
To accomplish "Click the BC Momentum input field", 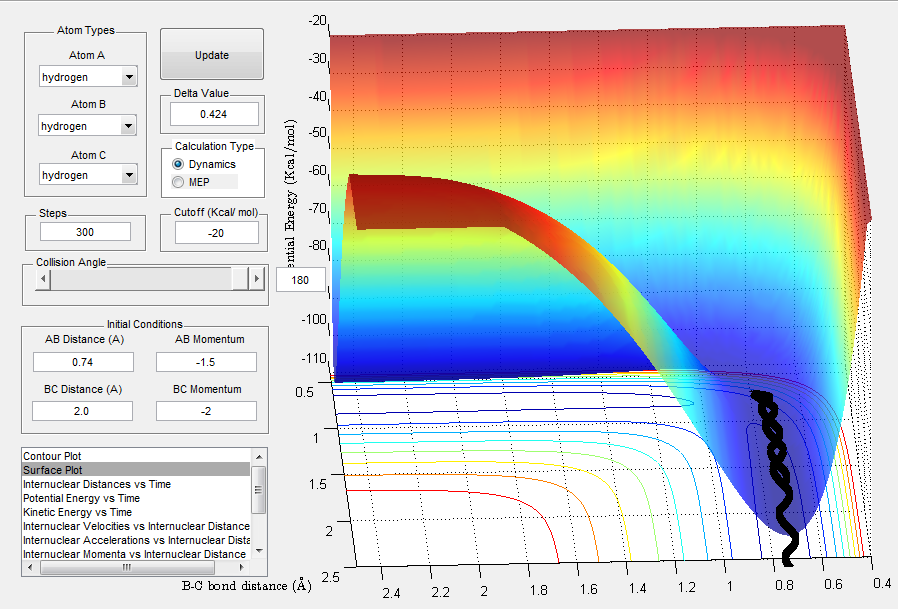I will (x=206, y=411).
